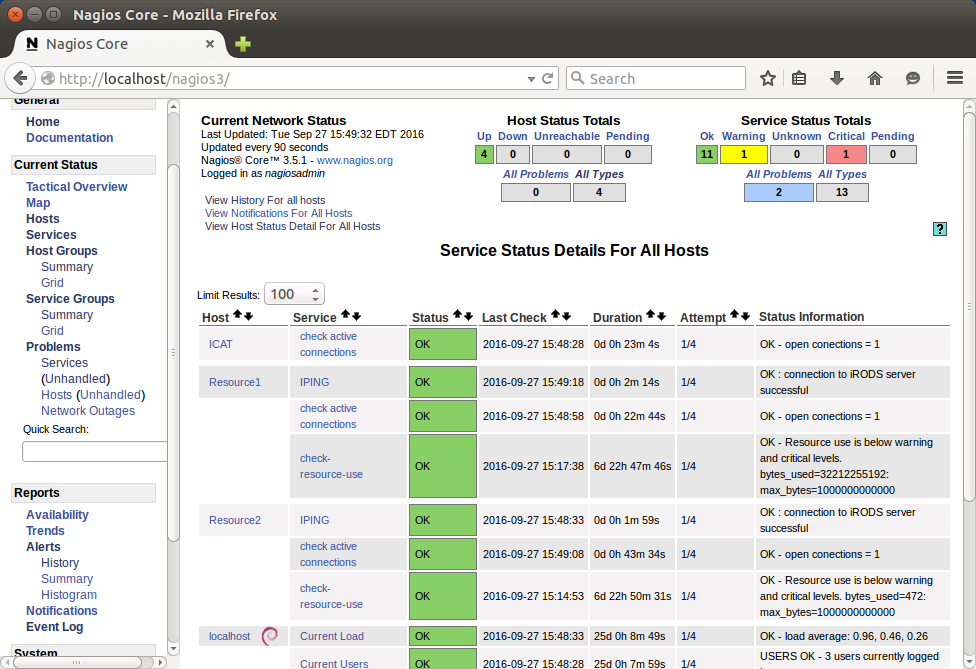Open View Host Status Detail For All Hosts
The height and width of the screenshot is (669, 976).
coord(293,226)
